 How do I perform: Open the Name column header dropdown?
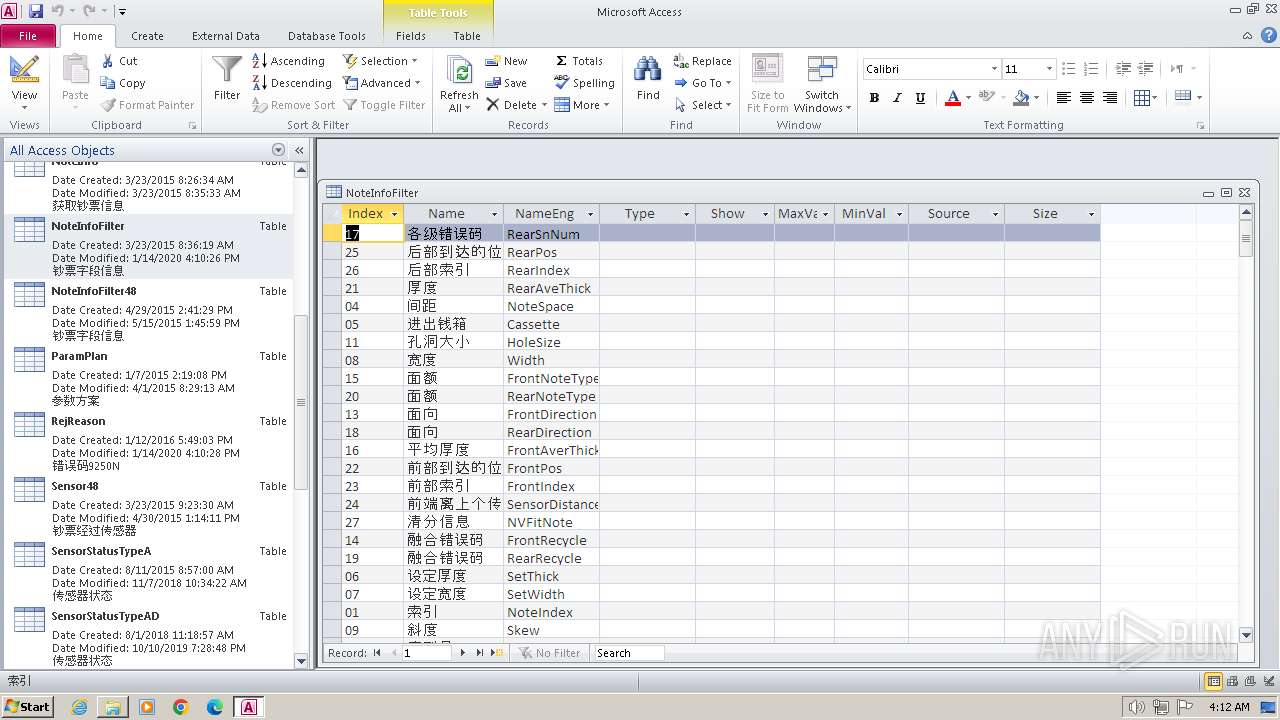(x=494, y=214)
